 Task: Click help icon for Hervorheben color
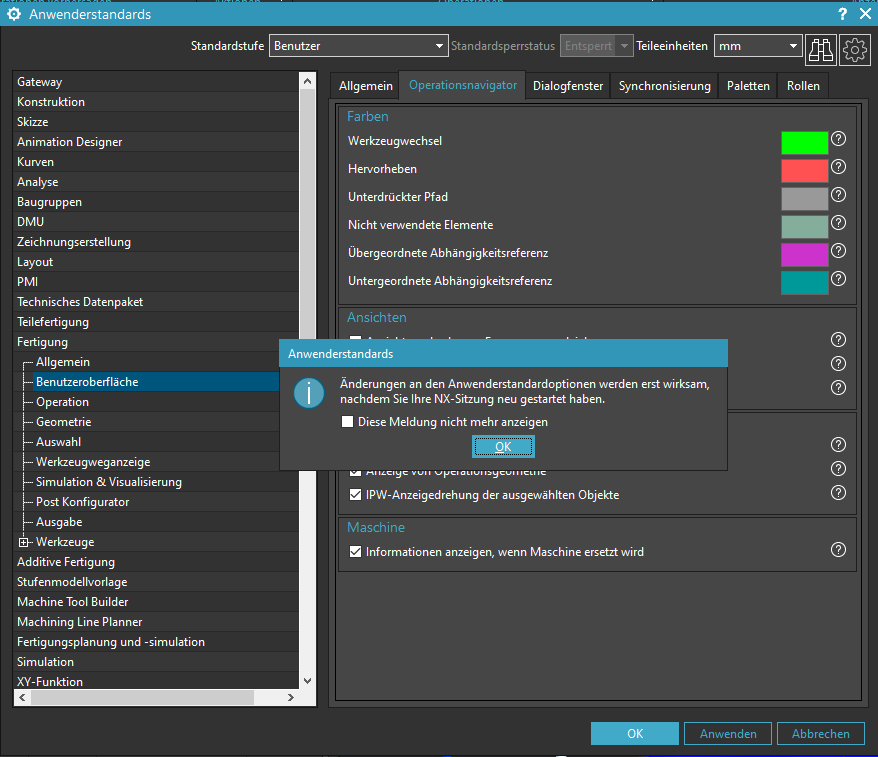[838, 167]
